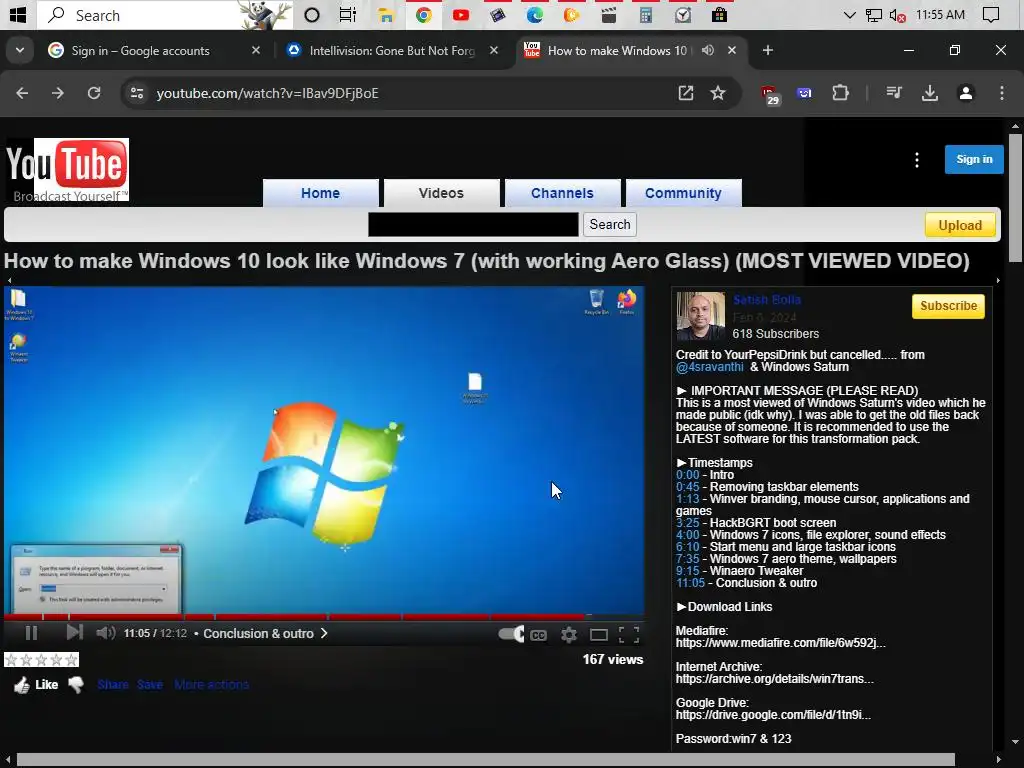Screen dimensions: 1024x768
Task: Click the video progress bar
Action: point(324,616)
